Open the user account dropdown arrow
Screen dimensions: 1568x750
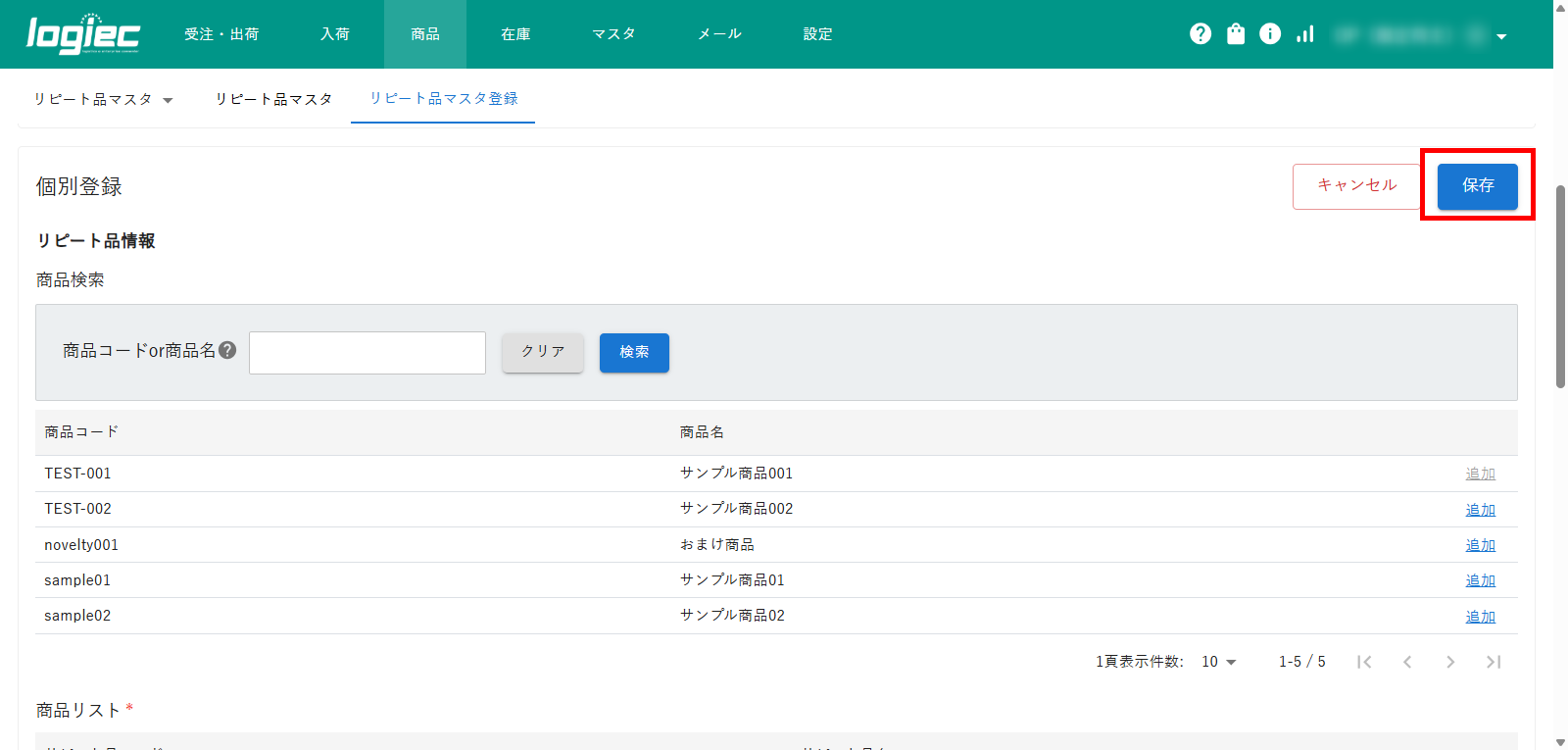click(1501, 36)
